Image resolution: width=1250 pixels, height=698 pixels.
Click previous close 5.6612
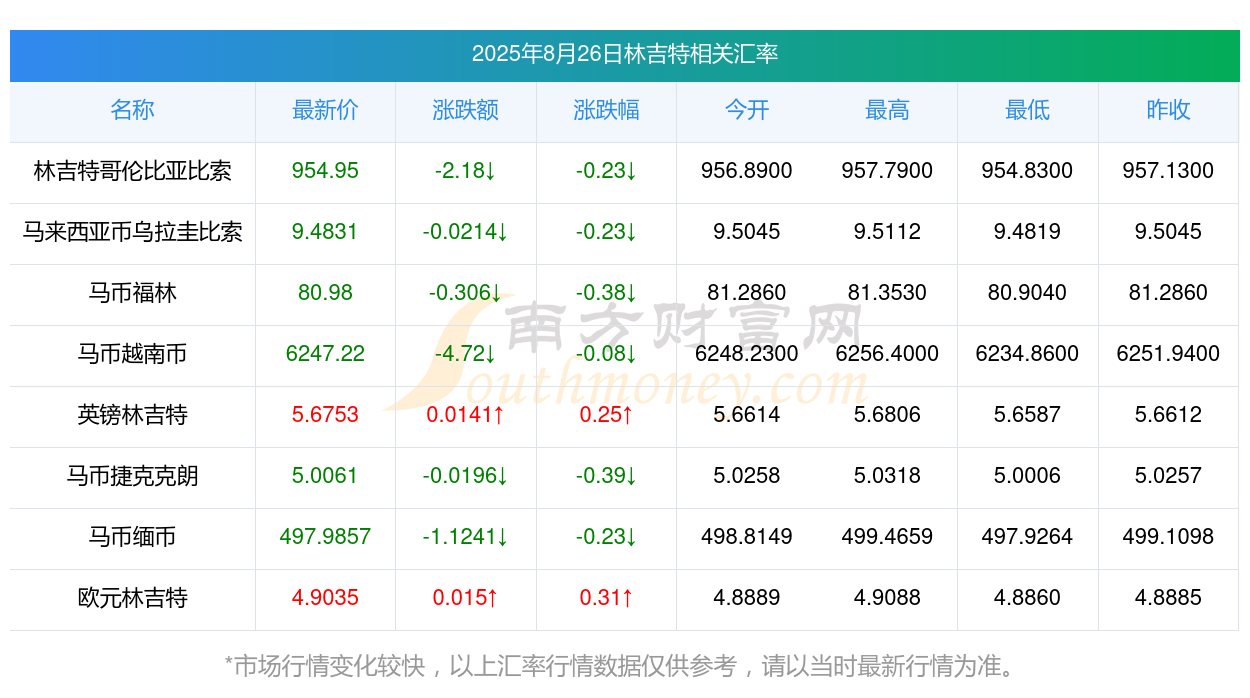[1168, 415]
